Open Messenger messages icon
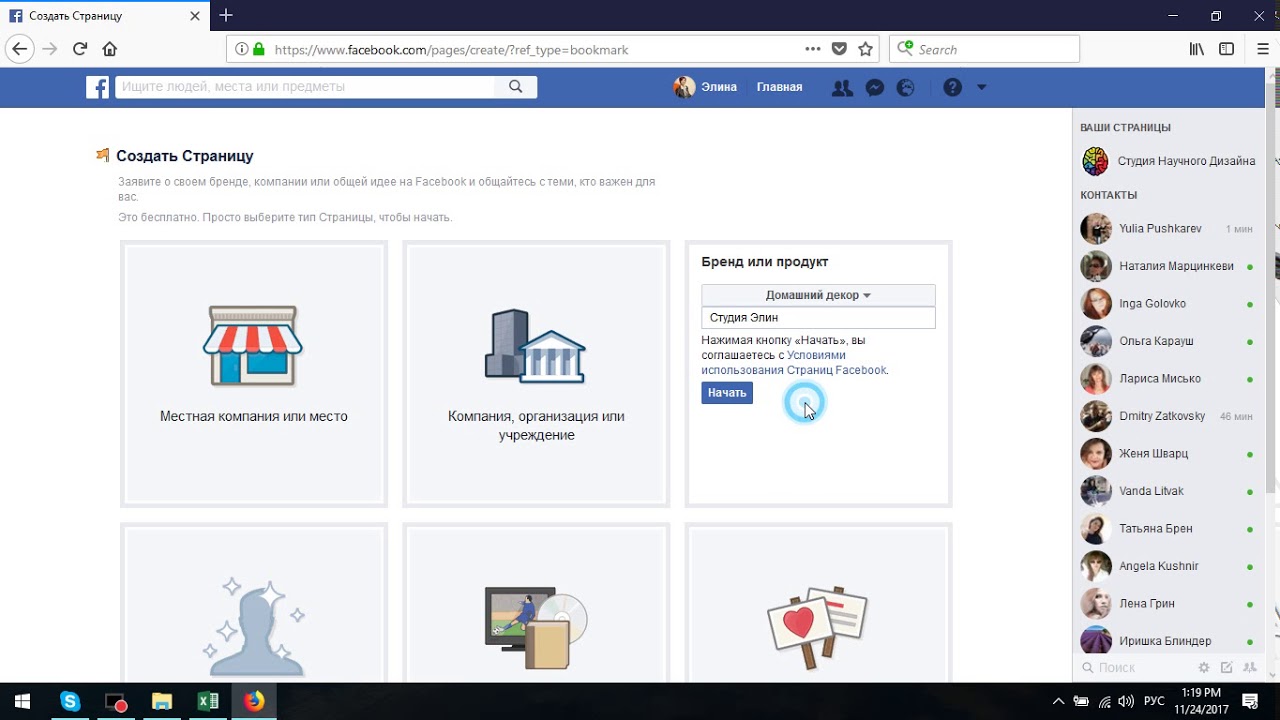 874,88
